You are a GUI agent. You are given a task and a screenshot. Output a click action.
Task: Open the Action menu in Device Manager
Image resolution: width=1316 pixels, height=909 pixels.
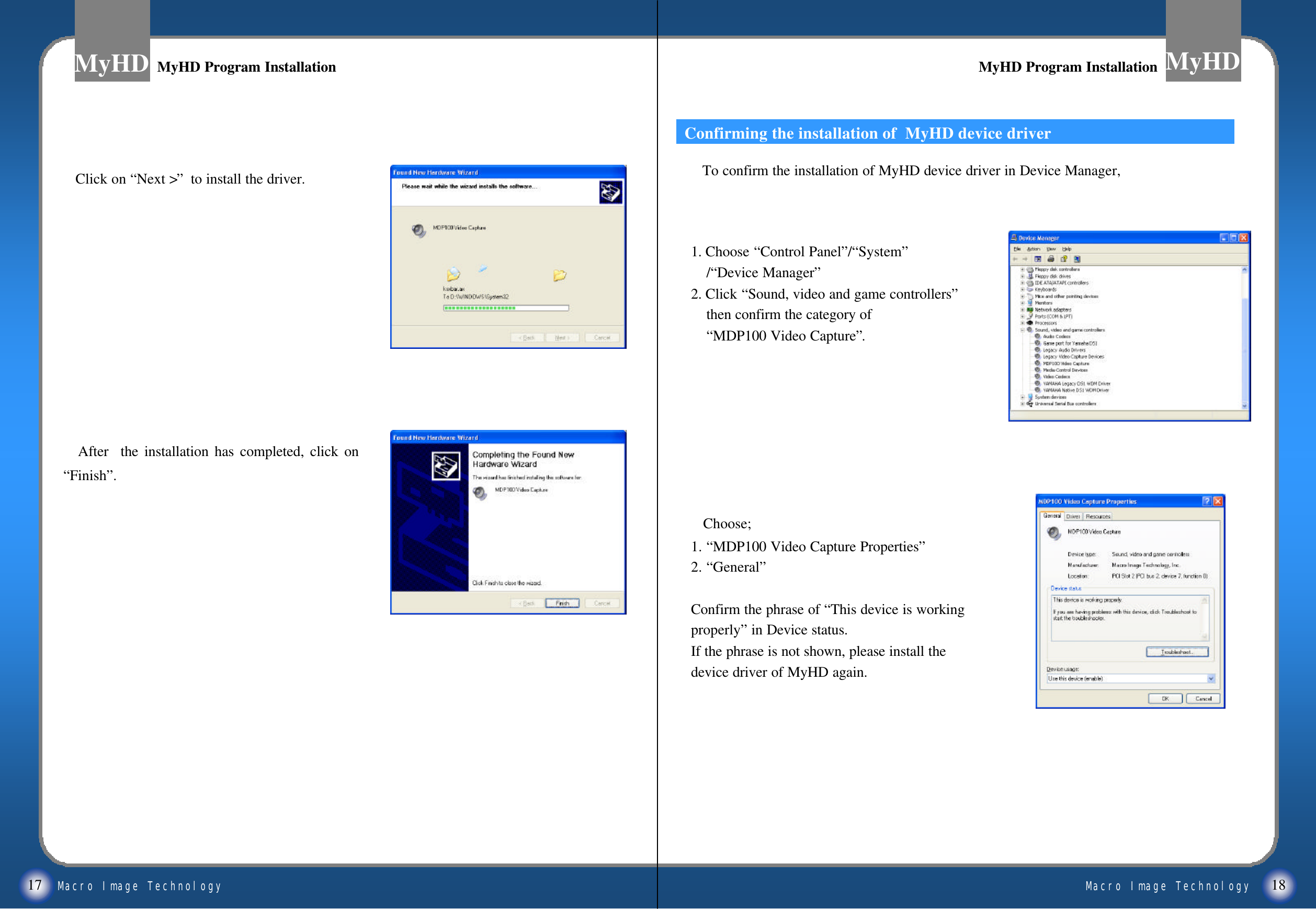point(1033,249)
